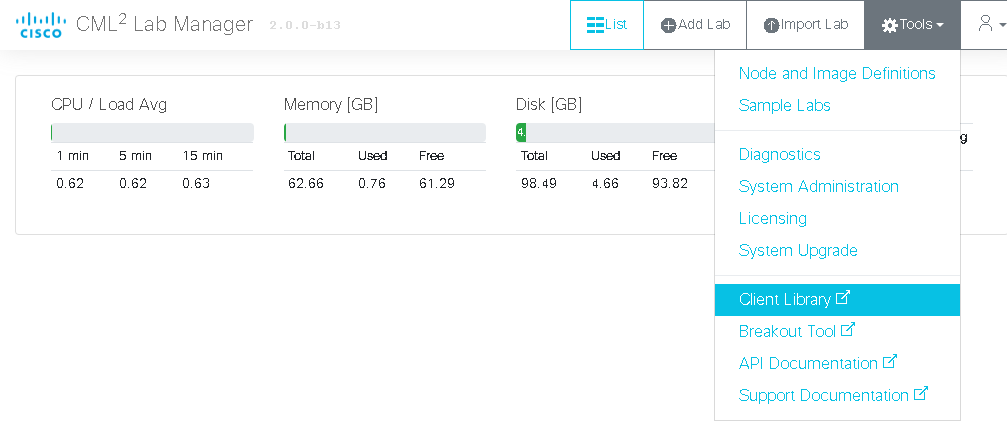Click external link icon beside Breakout Tool
This screenshot has width=1007, height=426.
tap(848, 330)
